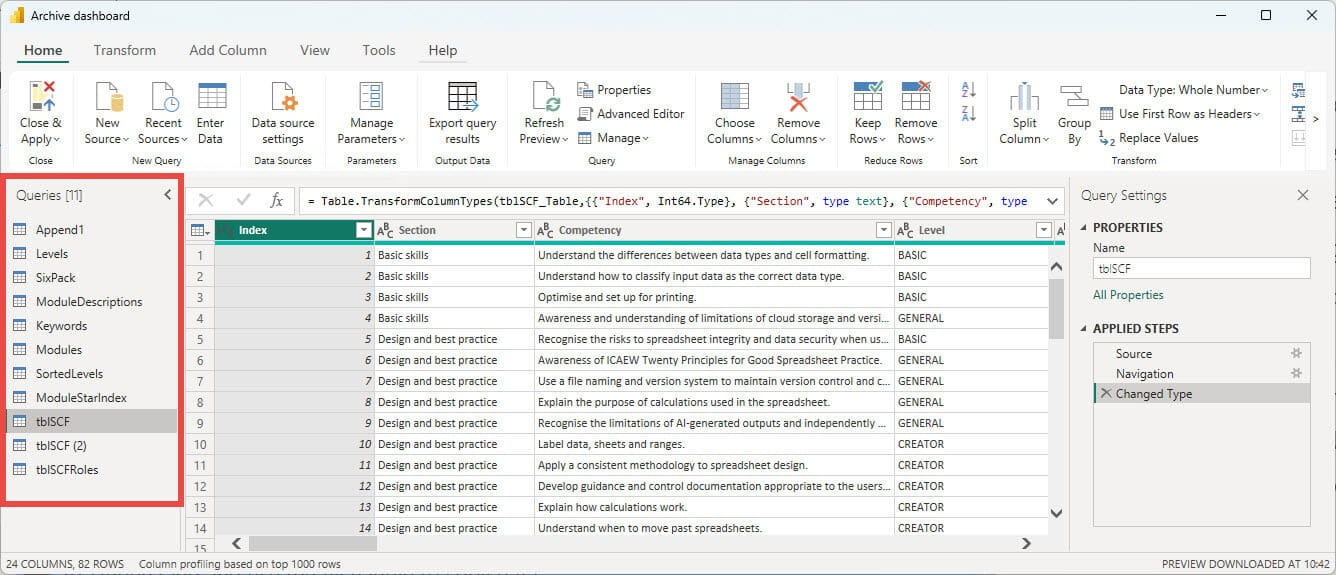1336x575 pixels.
Task: Open Section column filter dropdown
Action: 523,230
